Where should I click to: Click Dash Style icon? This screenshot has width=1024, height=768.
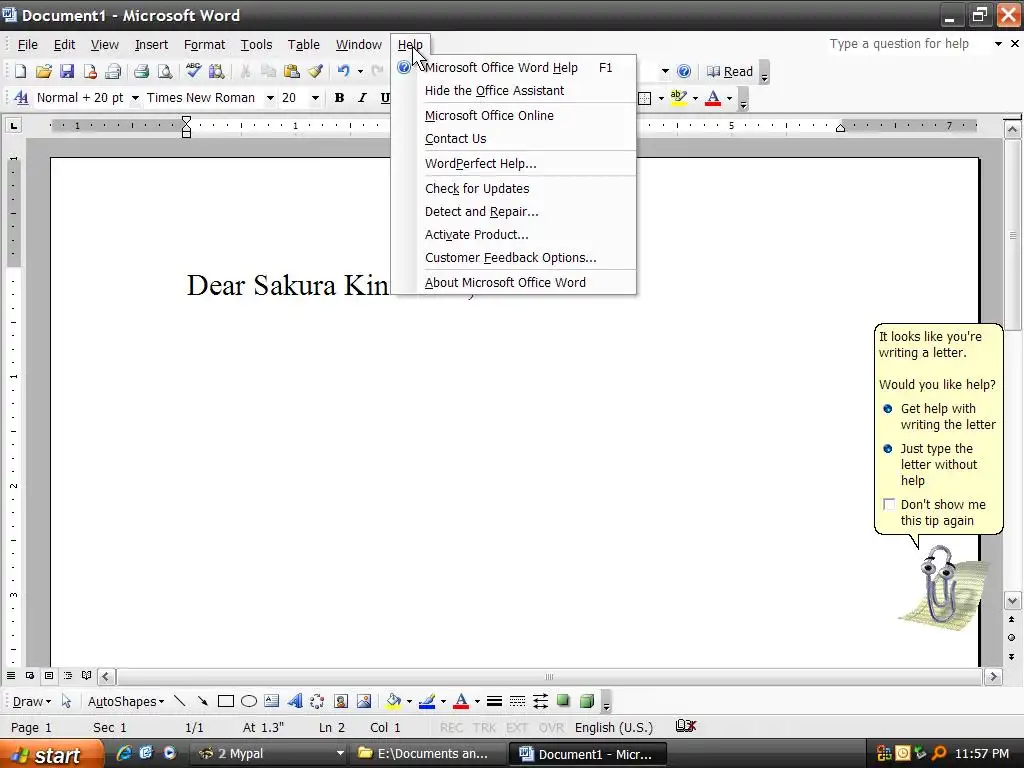[517, 701]
